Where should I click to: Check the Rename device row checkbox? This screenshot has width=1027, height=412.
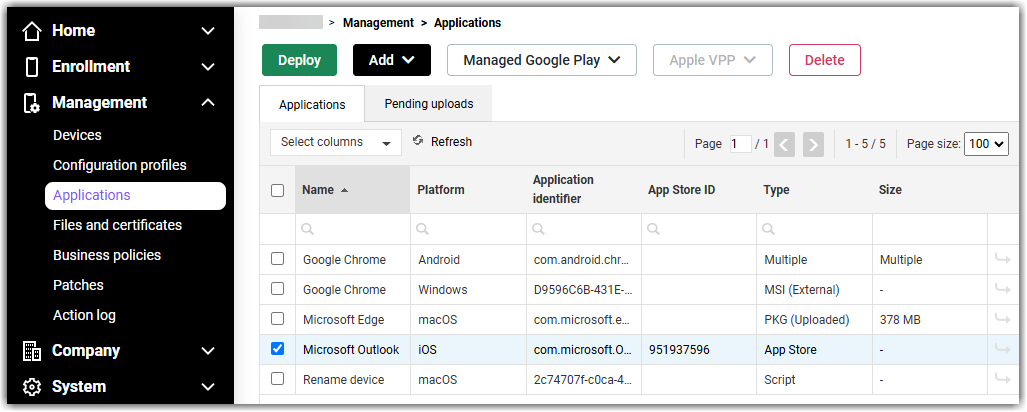click(278, 379)
